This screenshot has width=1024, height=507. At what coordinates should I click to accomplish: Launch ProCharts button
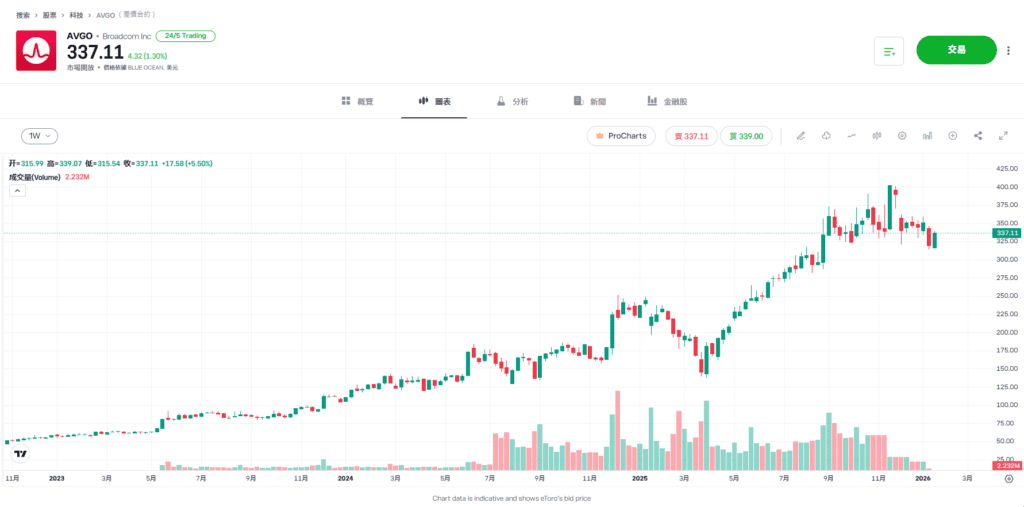click(621, 136)
